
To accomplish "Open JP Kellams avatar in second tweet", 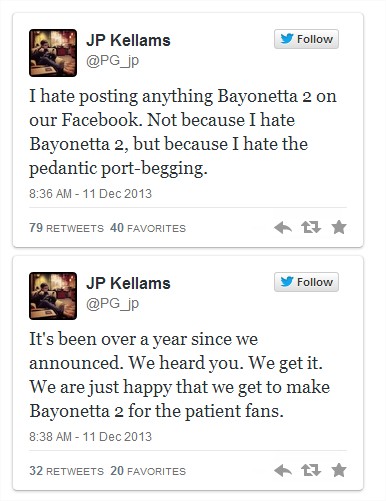I will pyautogui.click(x=53, y=296).
